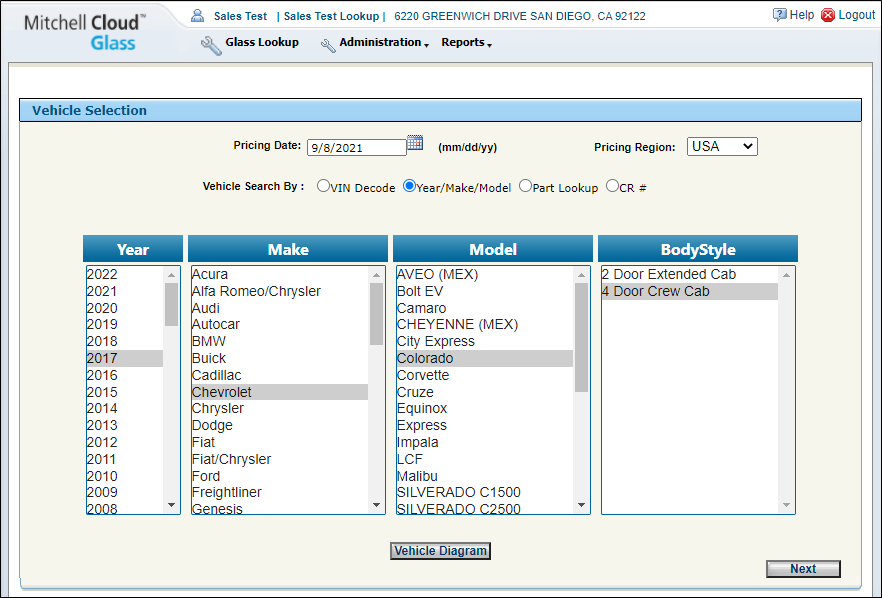Select Dodge in the Make list

(280, 425)
